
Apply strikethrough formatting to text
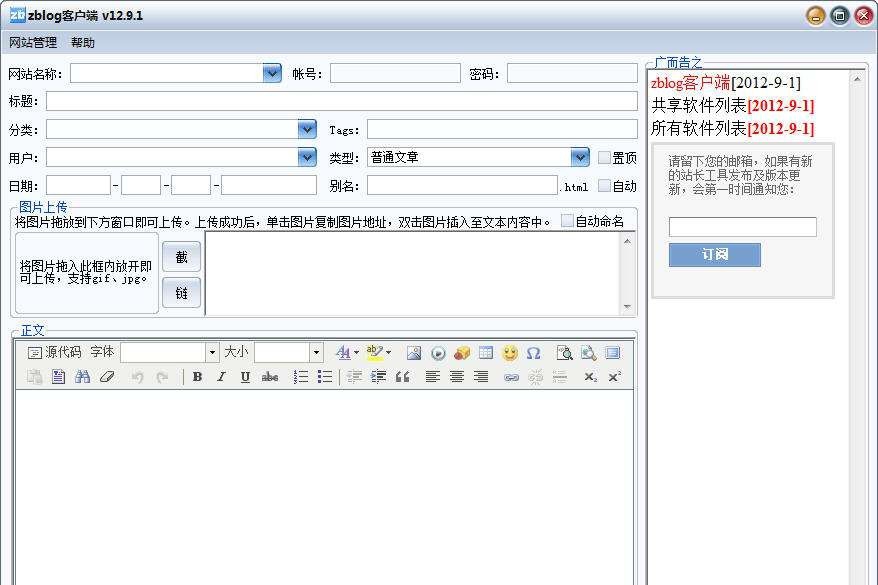(271, 377)
